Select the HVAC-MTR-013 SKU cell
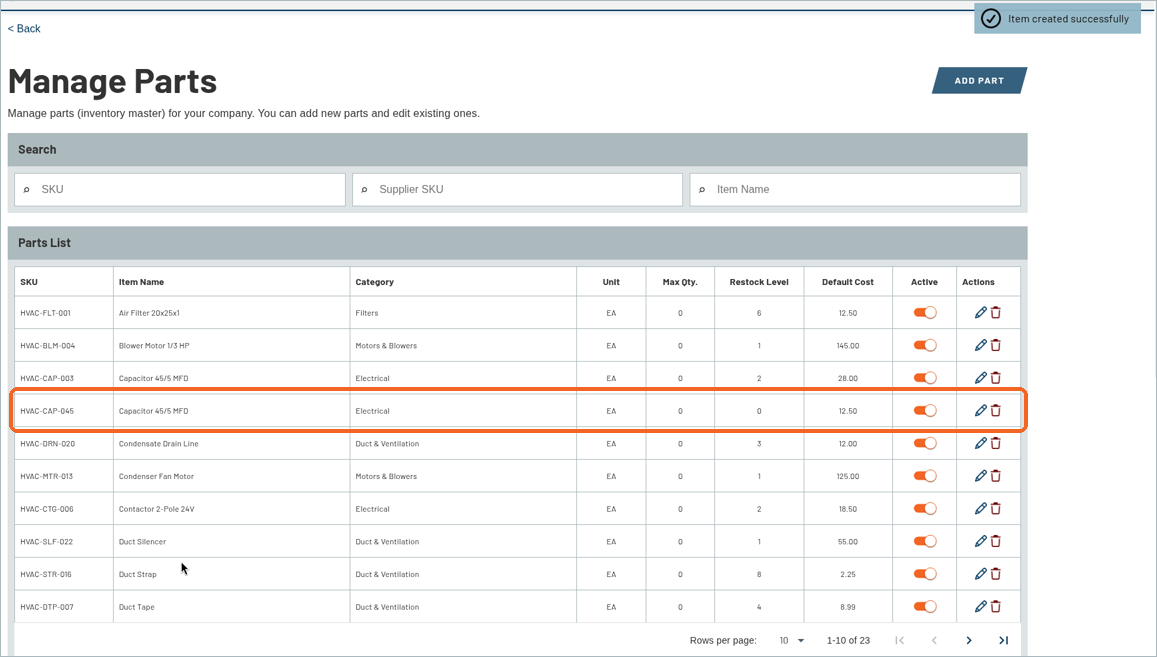 pos(46,476)
